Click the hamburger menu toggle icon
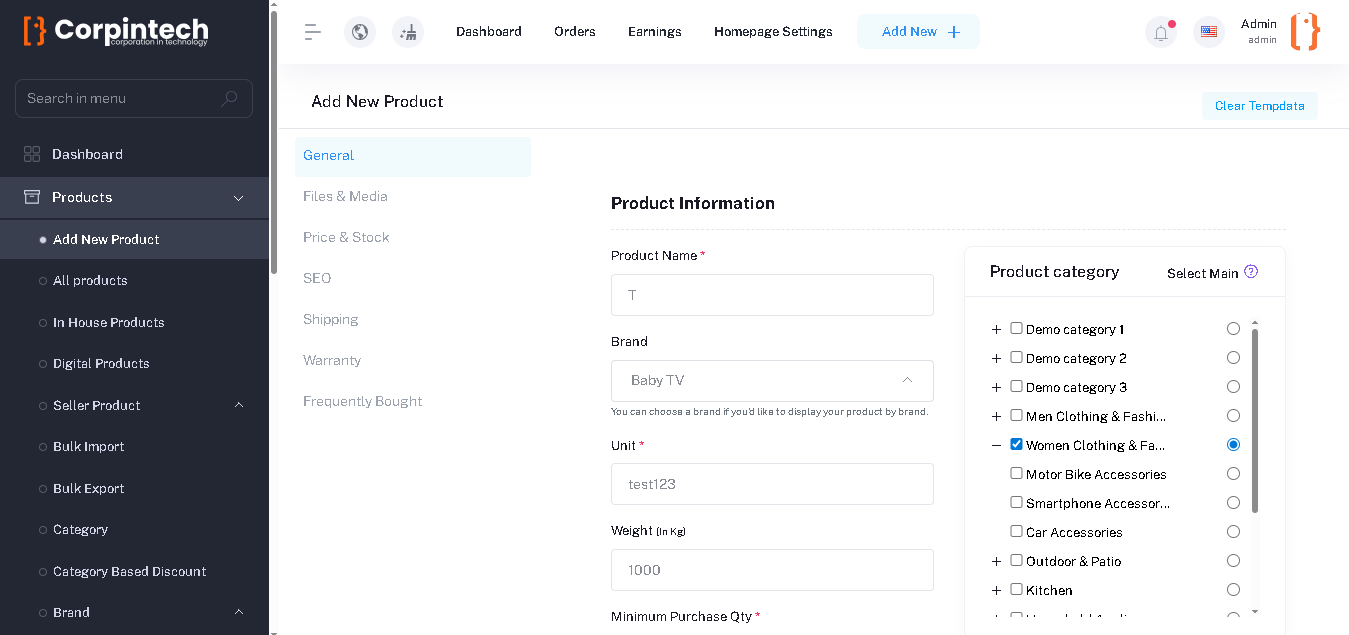1349x635 pixels. point(313,32)
